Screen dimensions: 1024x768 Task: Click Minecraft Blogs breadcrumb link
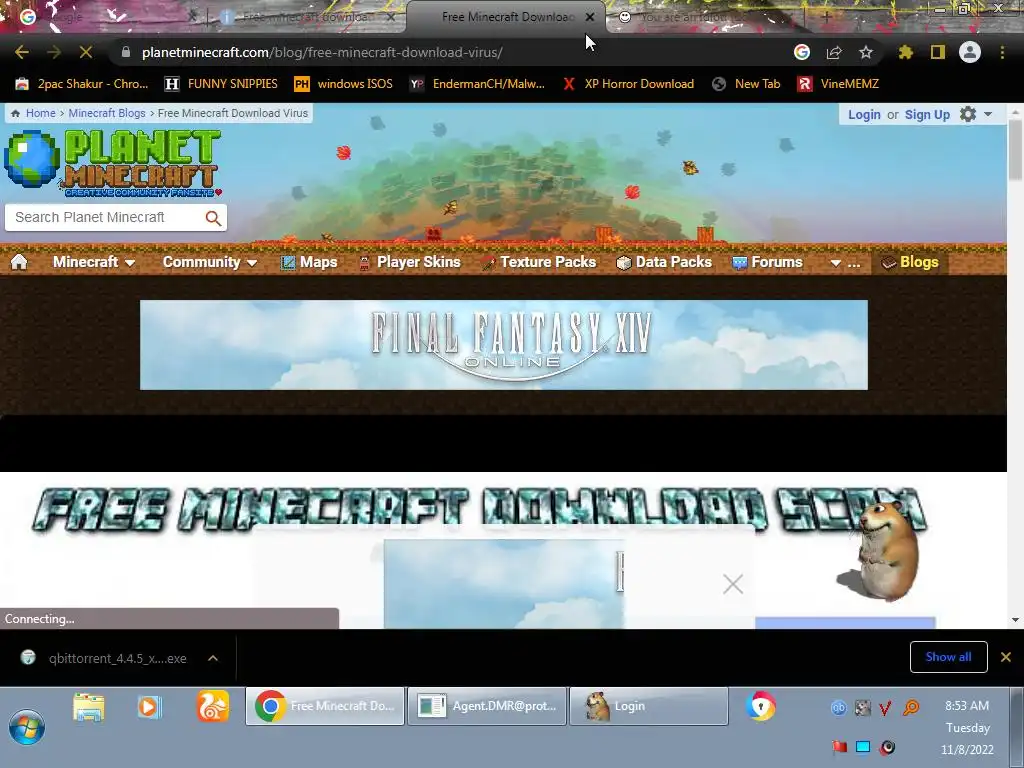(x=107, y=113)
